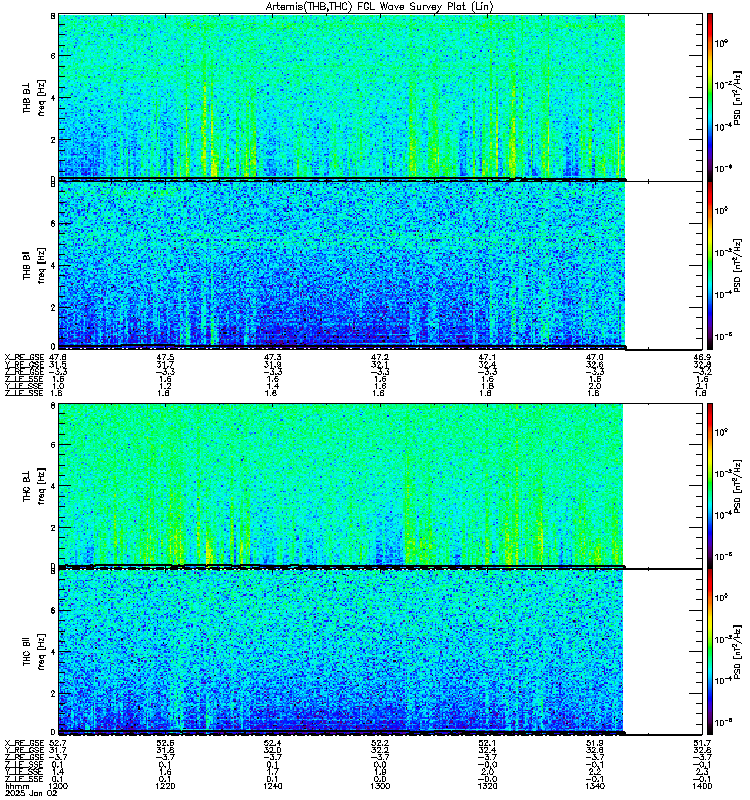Image resolution: width=750 pixels, height=800 pixels.
Task: Click the time label 1320
Action: pyautogui.click(x=487, y=786)
